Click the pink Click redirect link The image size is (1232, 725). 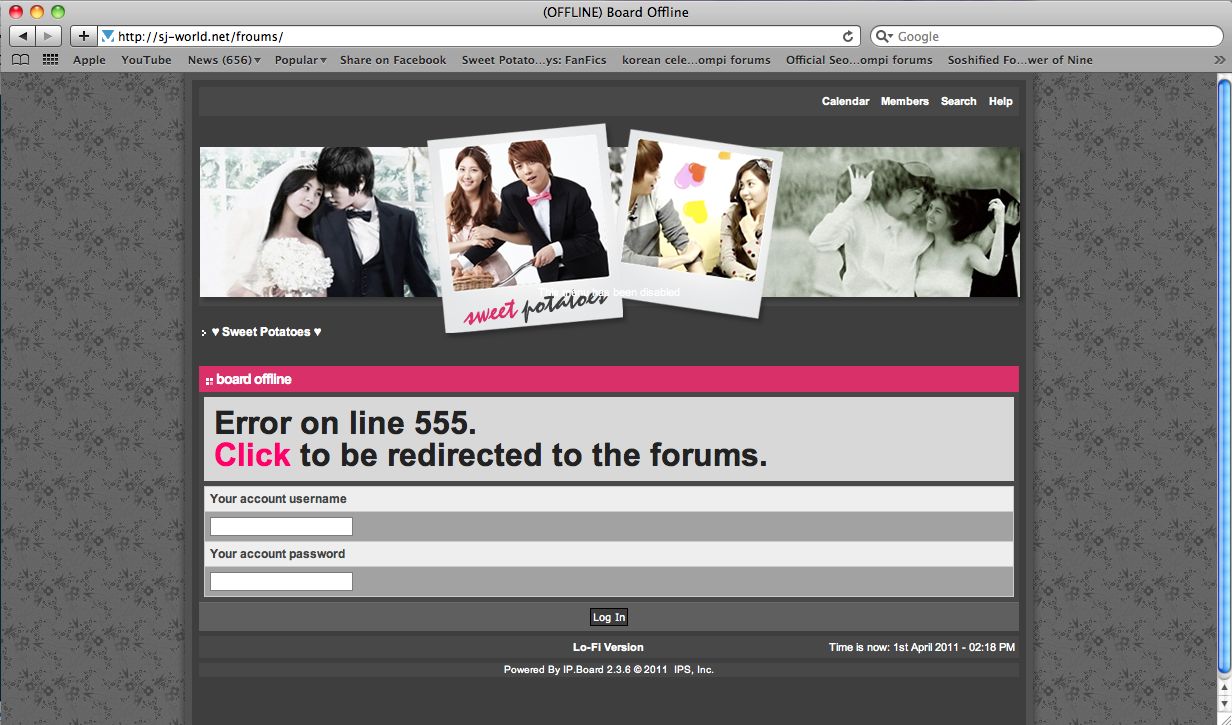252,455
